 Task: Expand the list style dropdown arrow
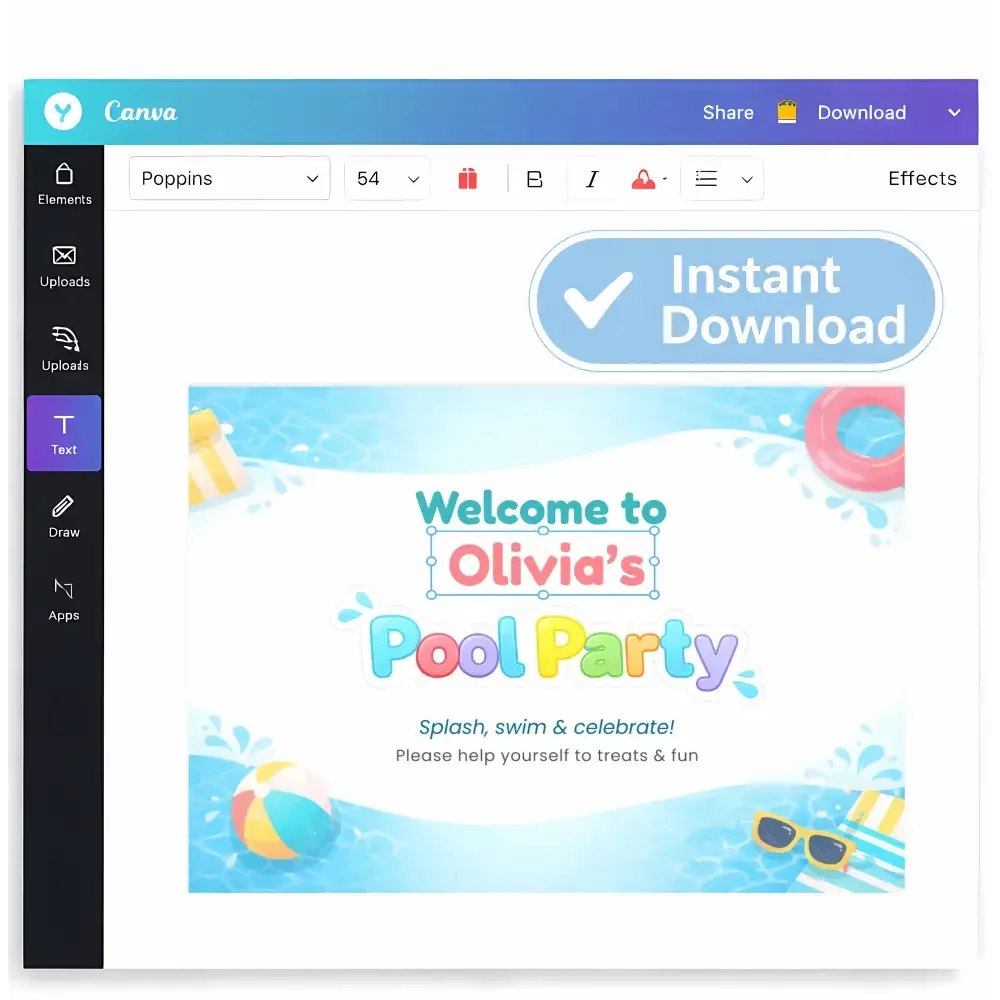(x=746, y=179)
